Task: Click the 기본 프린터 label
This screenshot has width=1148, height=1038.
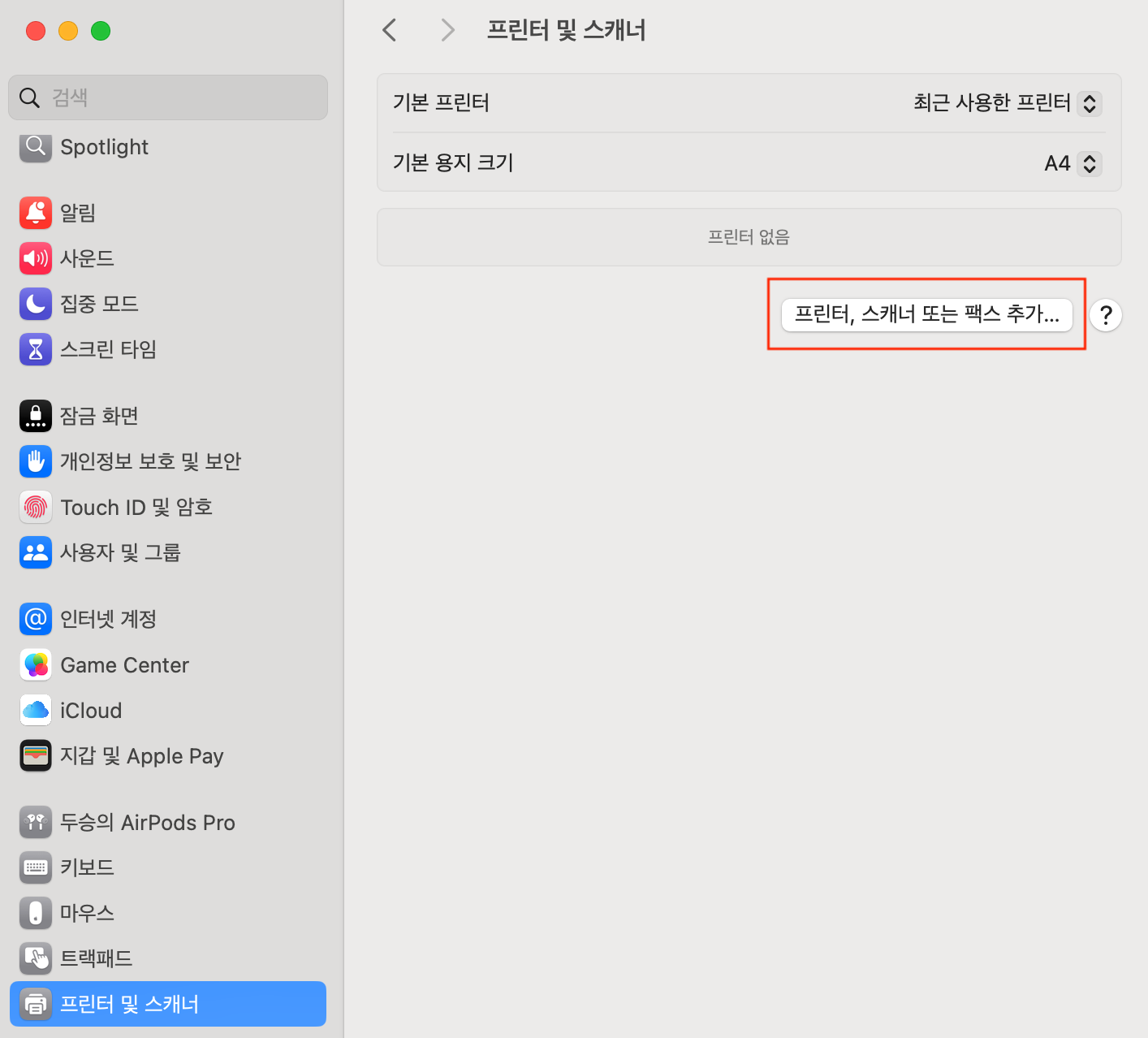Action: coord(441,102)
